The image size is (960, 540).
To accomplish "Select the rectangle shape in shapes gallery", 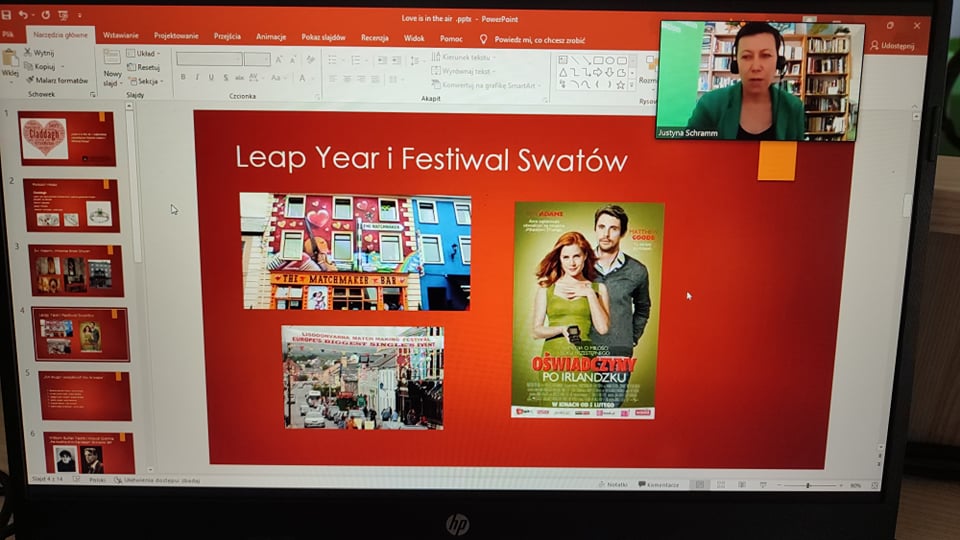I will click(598, 61).
